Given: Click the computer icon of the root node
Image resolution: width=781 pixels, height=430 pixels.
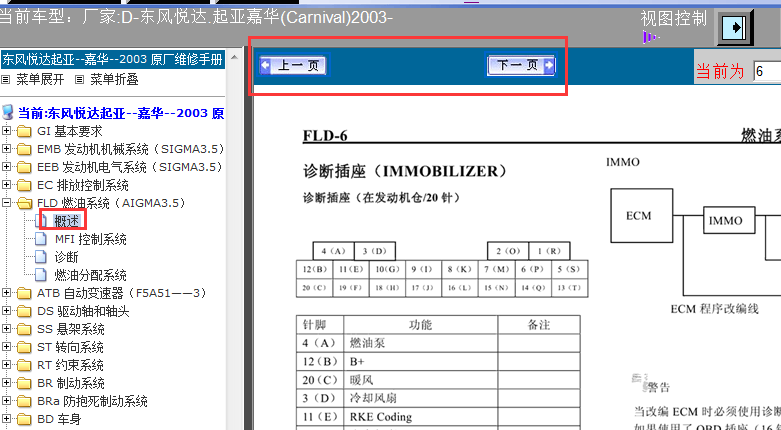Looking at the screenshot, I should tap(8, 112).
